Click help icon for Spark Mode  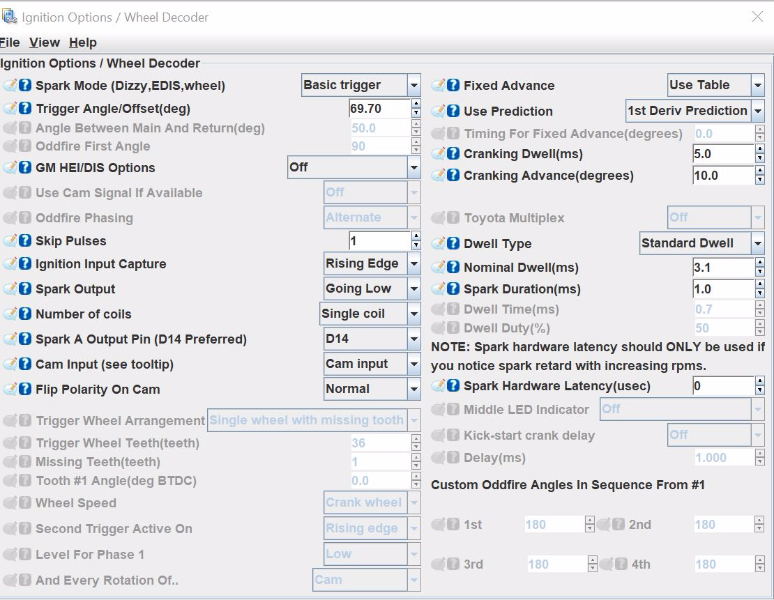click(25, 86)
